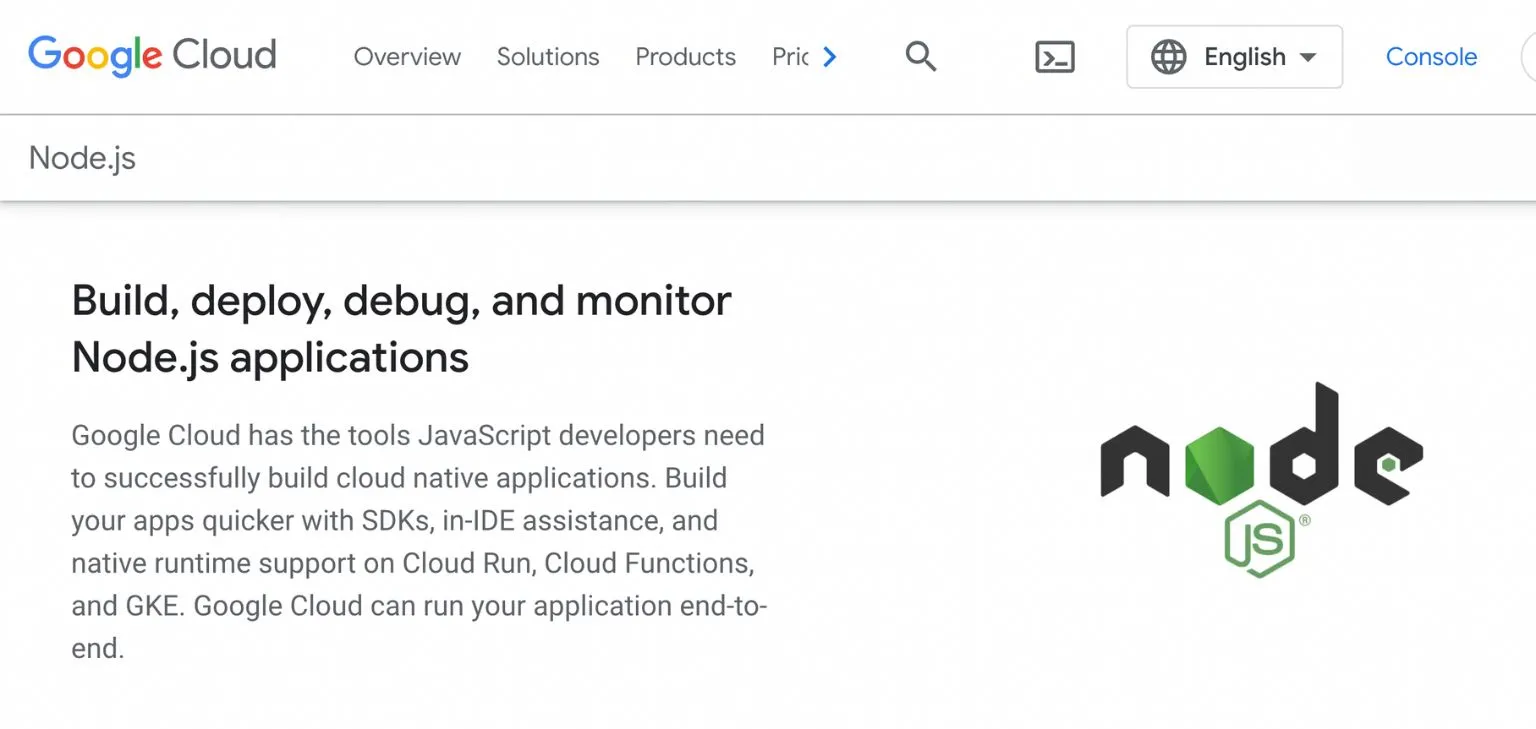The width and height of the screenshot is (1536, 729).
Task: Expand the English language dropdown
Action: (1244, 57)
